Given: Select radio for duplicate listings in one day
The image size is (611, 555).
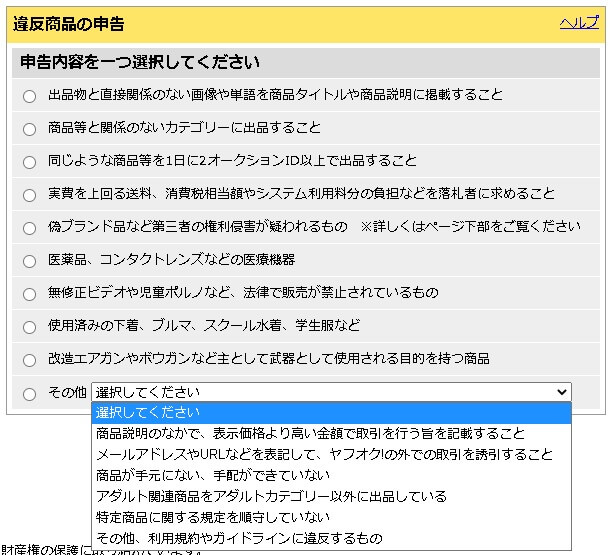Looking at the screenshot, I should click(x=29, y=162).
